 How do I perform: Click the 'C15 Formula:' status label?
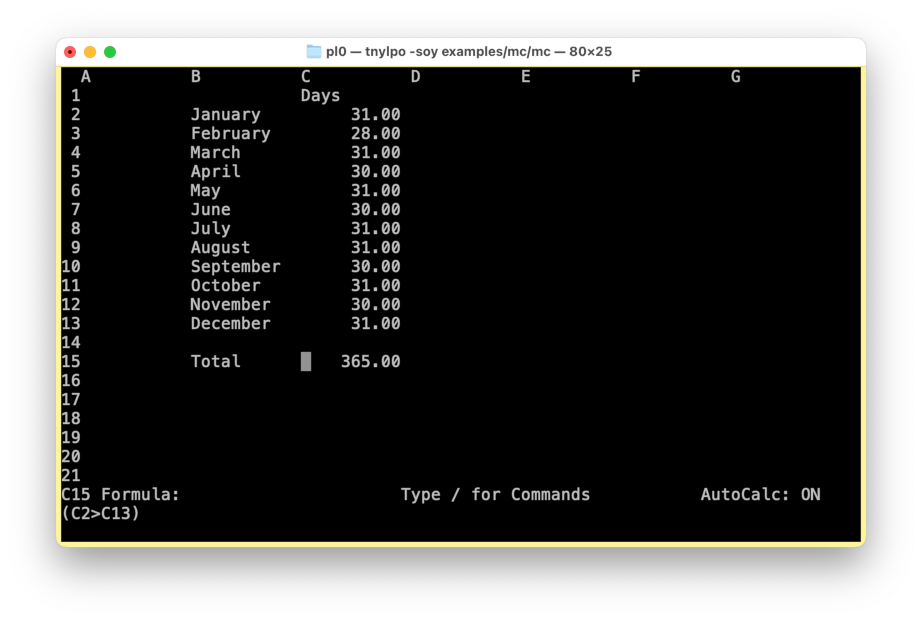[x=121, y=495]
